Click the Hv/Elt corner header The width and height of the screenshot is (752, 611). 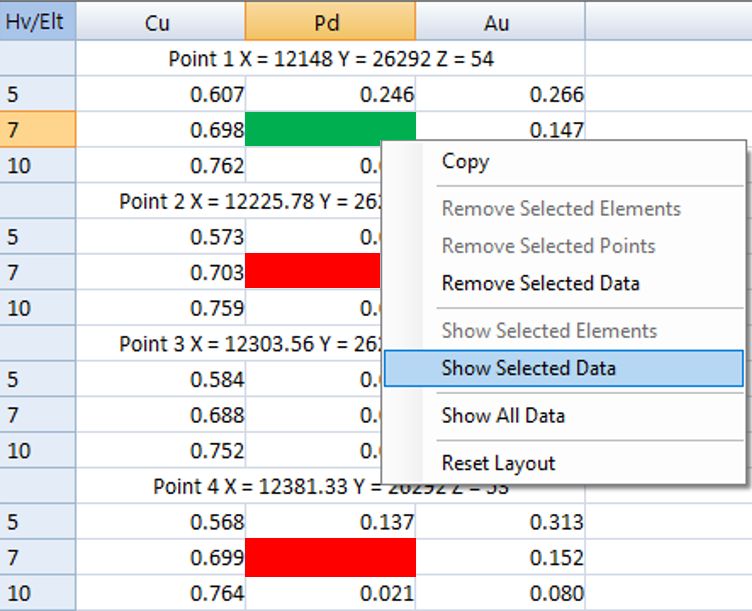[x=36, y=21]
